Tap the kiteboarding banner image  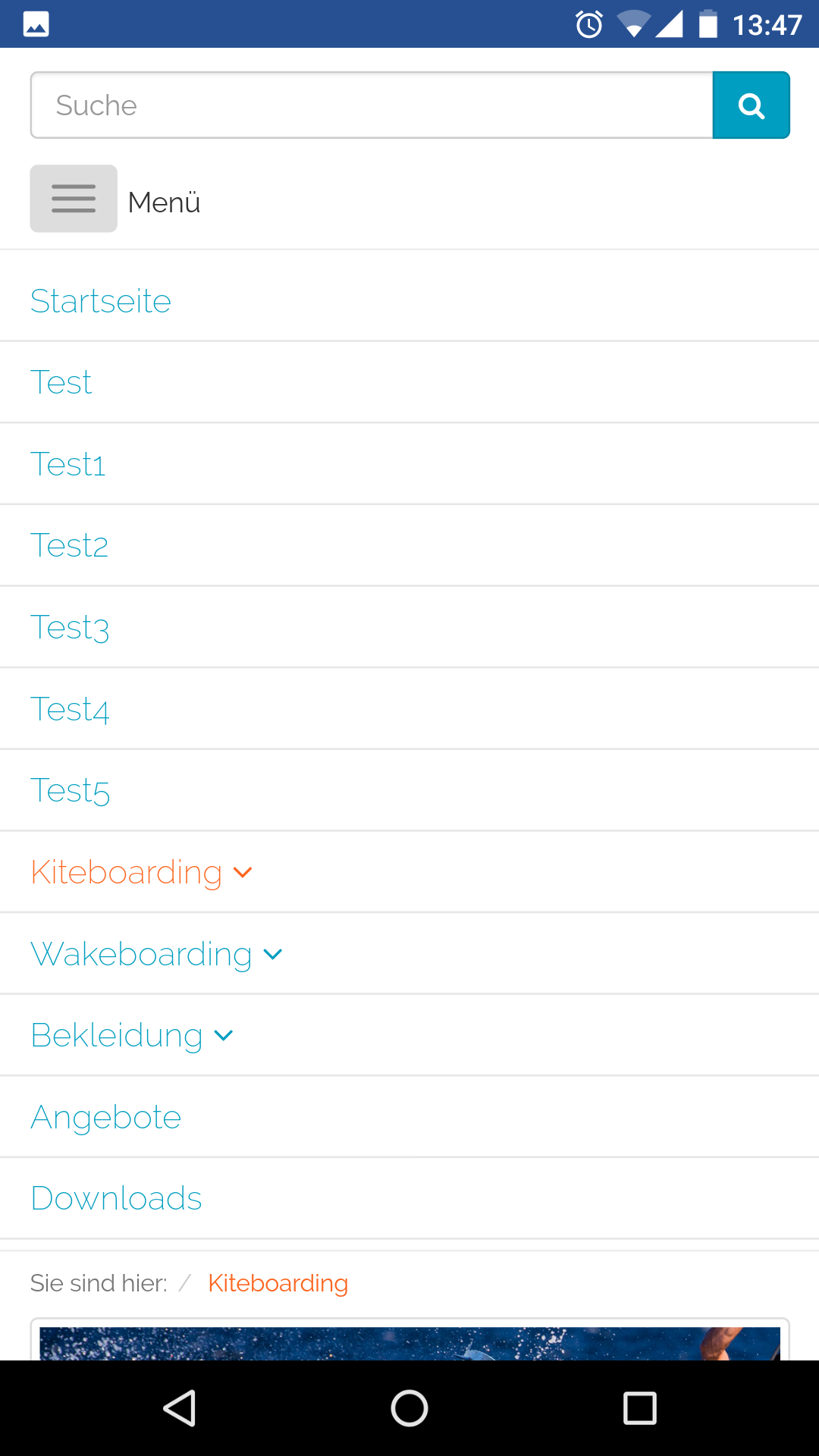[409, 1343]
